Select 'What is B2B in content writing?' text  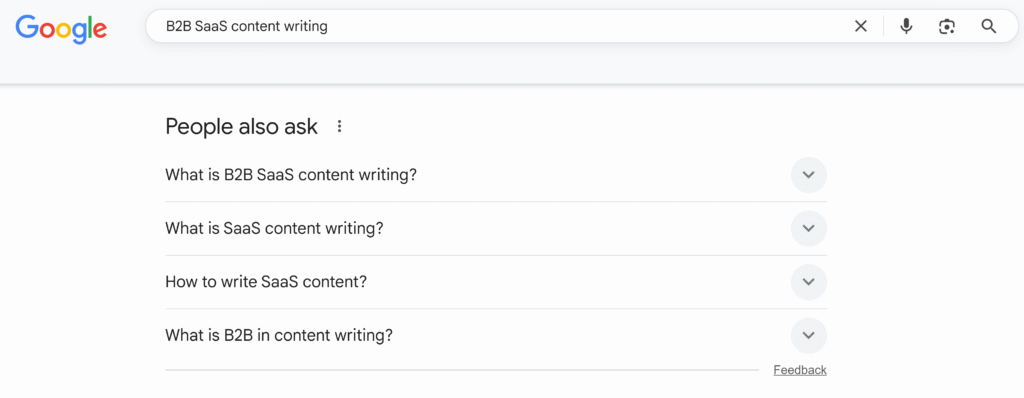(x=279, y=336)
